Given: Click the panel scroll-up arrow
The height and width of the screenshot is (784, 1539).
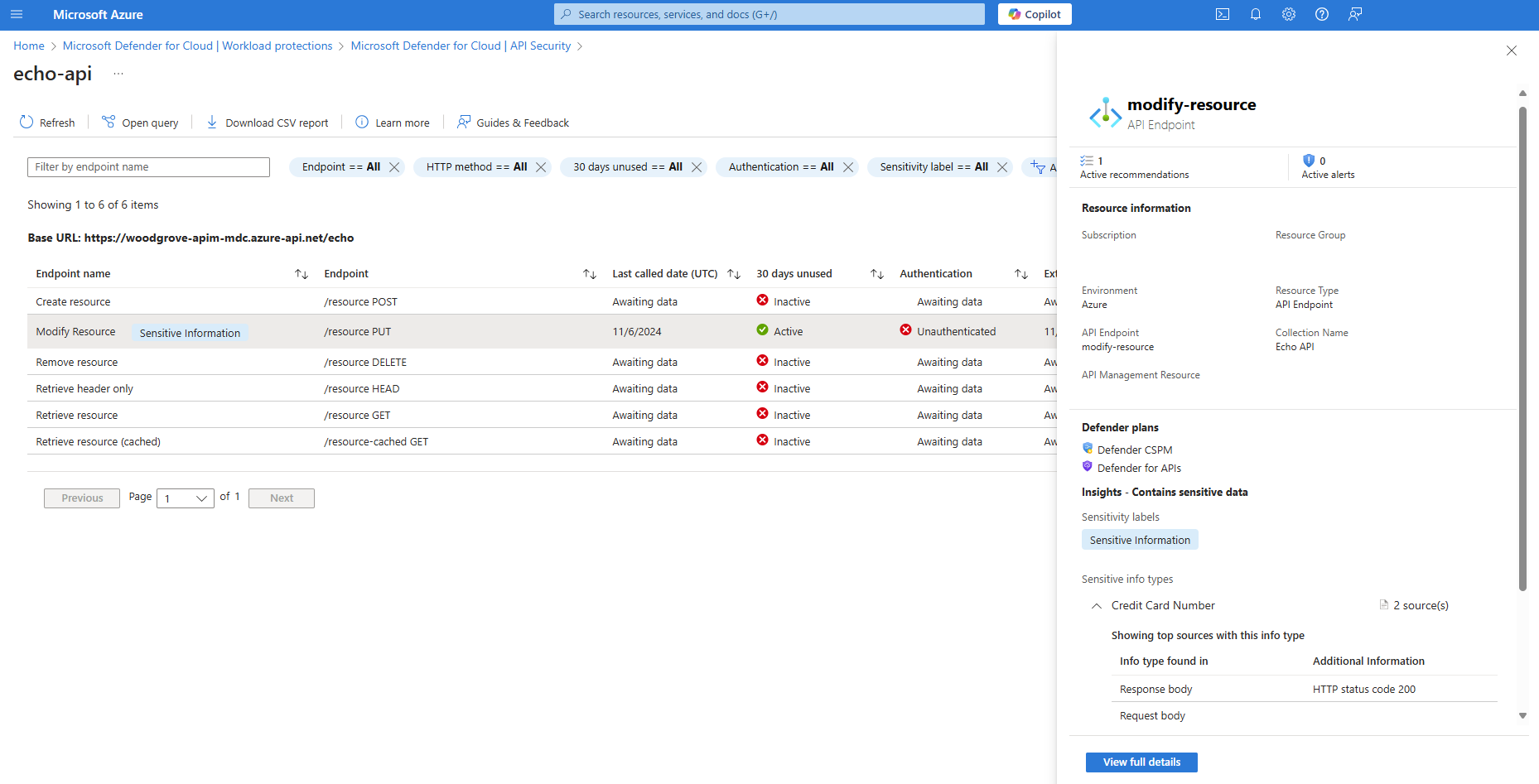Looking at the screenshot, I should click(x=1522, y=93).
